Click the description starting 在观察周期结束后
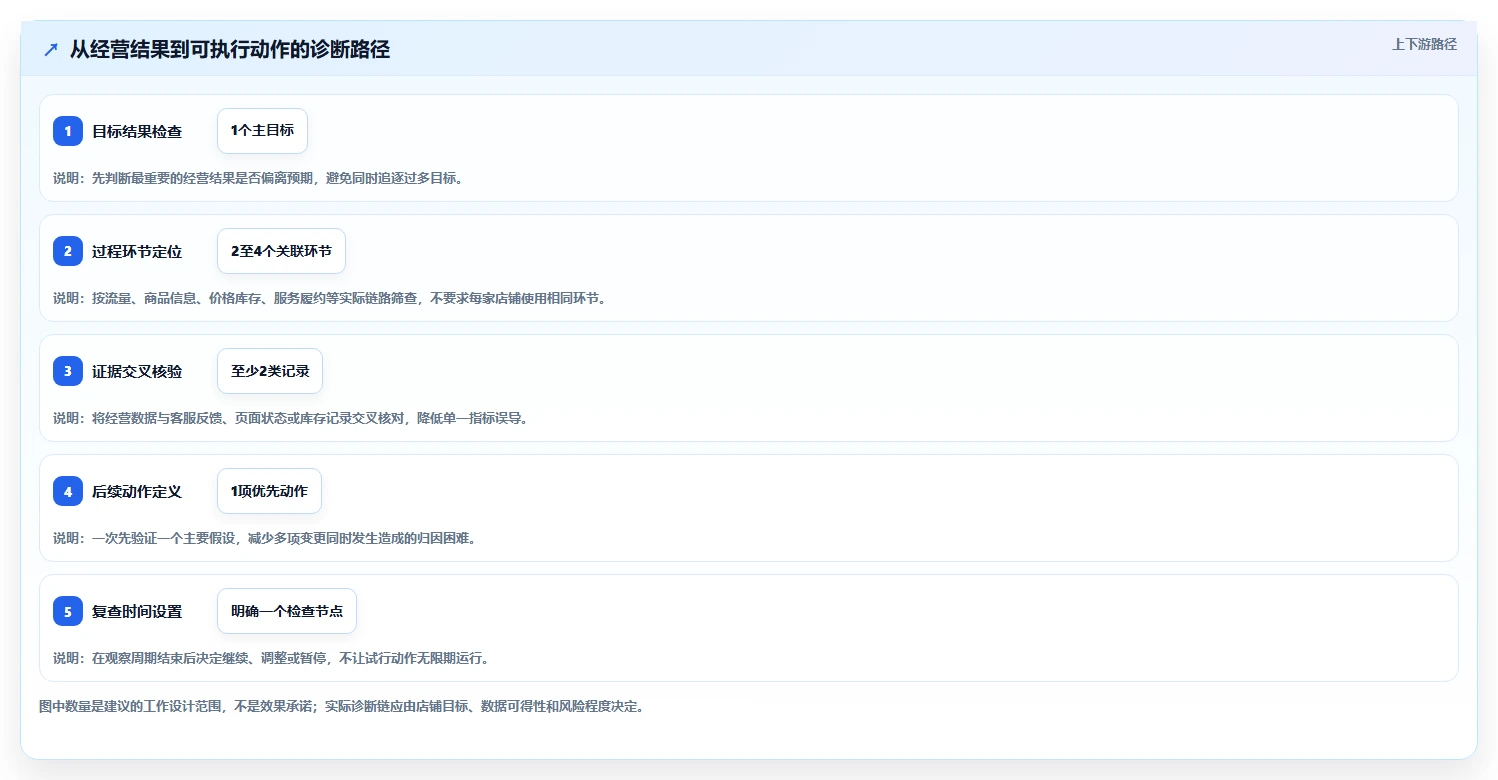Screen dimensions: 1498x780 [271, 658]
